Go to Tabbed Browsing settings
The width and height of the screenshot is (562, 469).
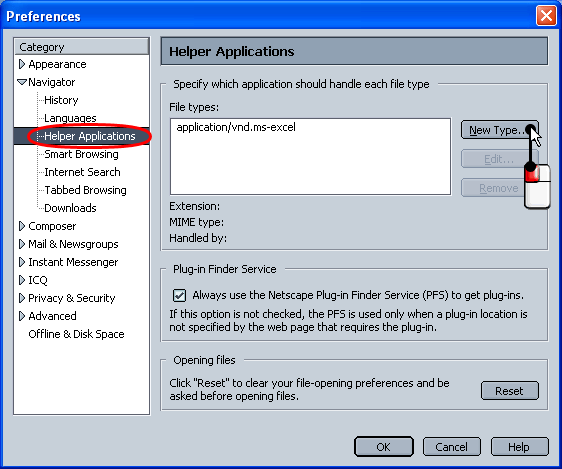coord(85,190)
